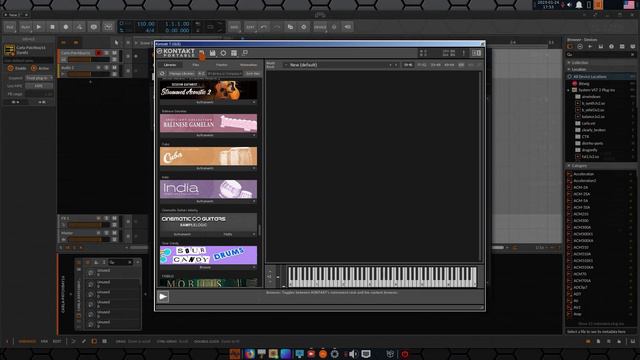
Task: Switch to Kontakt Libraries tab
Action: (x=170, y=65)
